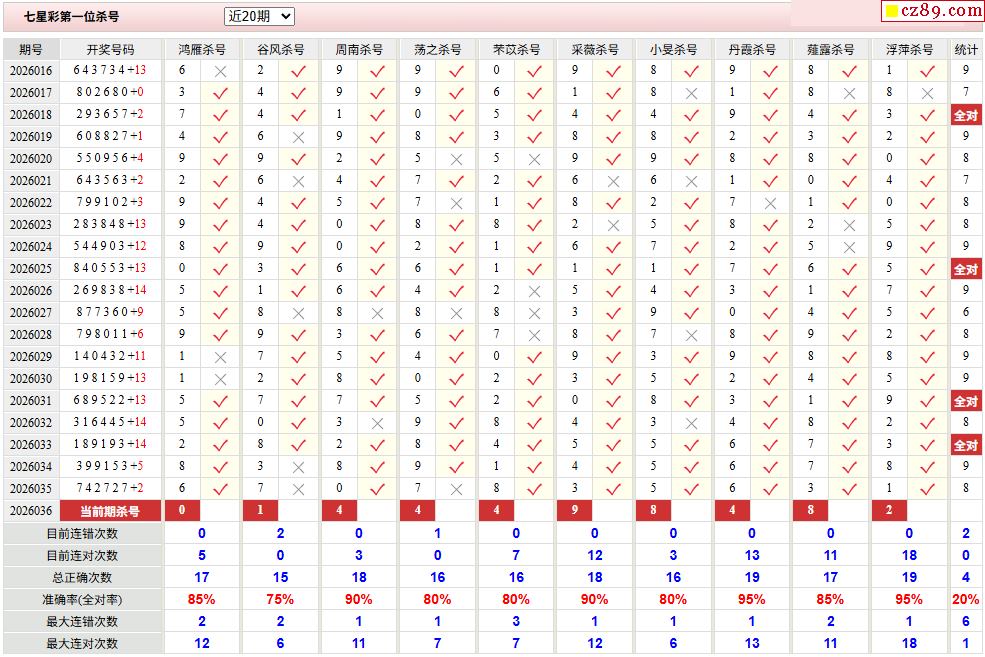Select the 统计 column header
The width and height of the screenshot is (985, 657).
click(x=966, y=50)
